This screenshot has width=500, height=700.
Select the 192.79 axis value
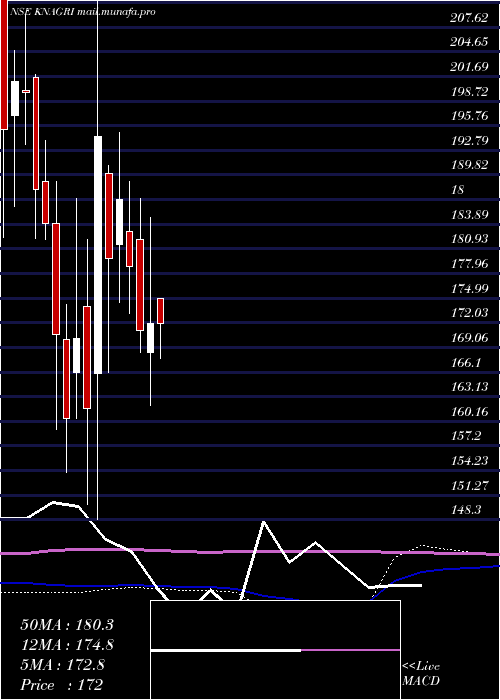click(x=470, y=141)
